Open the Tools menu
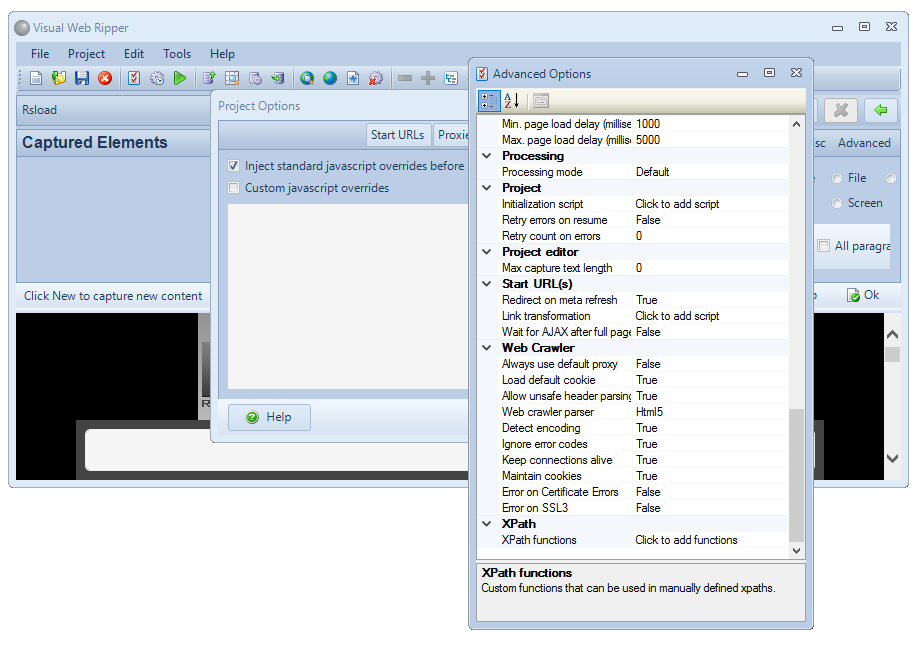This screenshot has width=918, height=655. click(x=177, y=54)
